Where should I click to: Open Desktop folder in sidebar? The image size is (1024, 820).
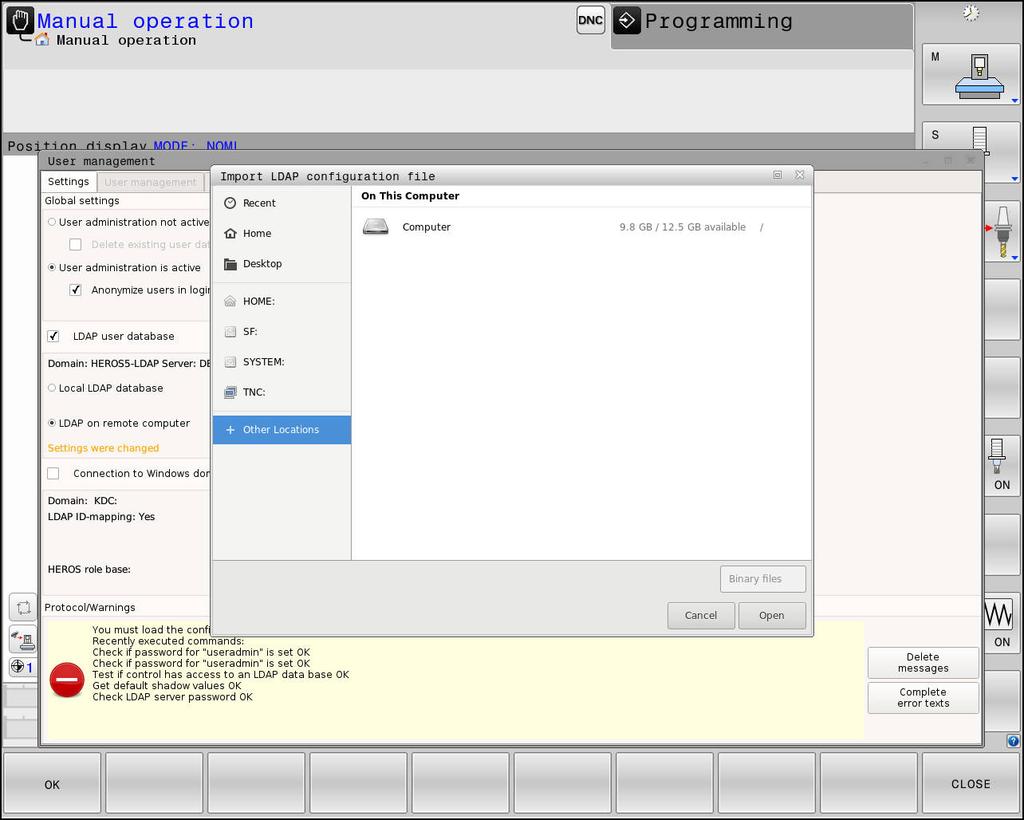coord(281,264)
